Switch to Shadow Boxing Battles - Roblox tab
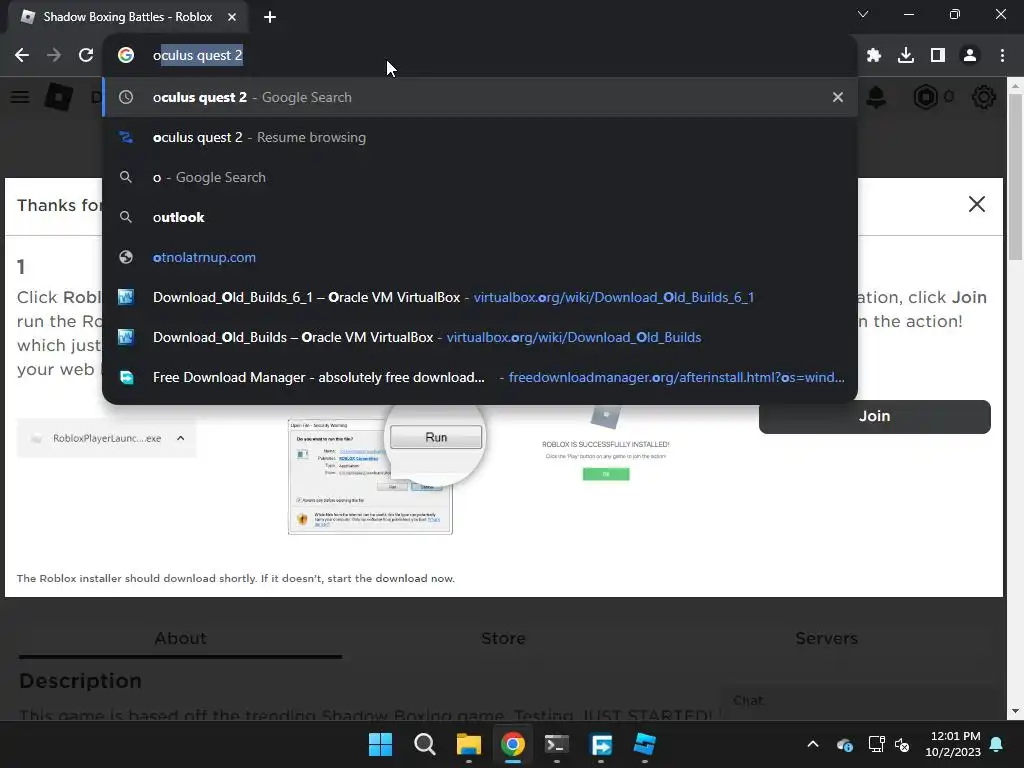This screenshot has height=768, width=1024. pyautogui.click(x=127, y=17)
